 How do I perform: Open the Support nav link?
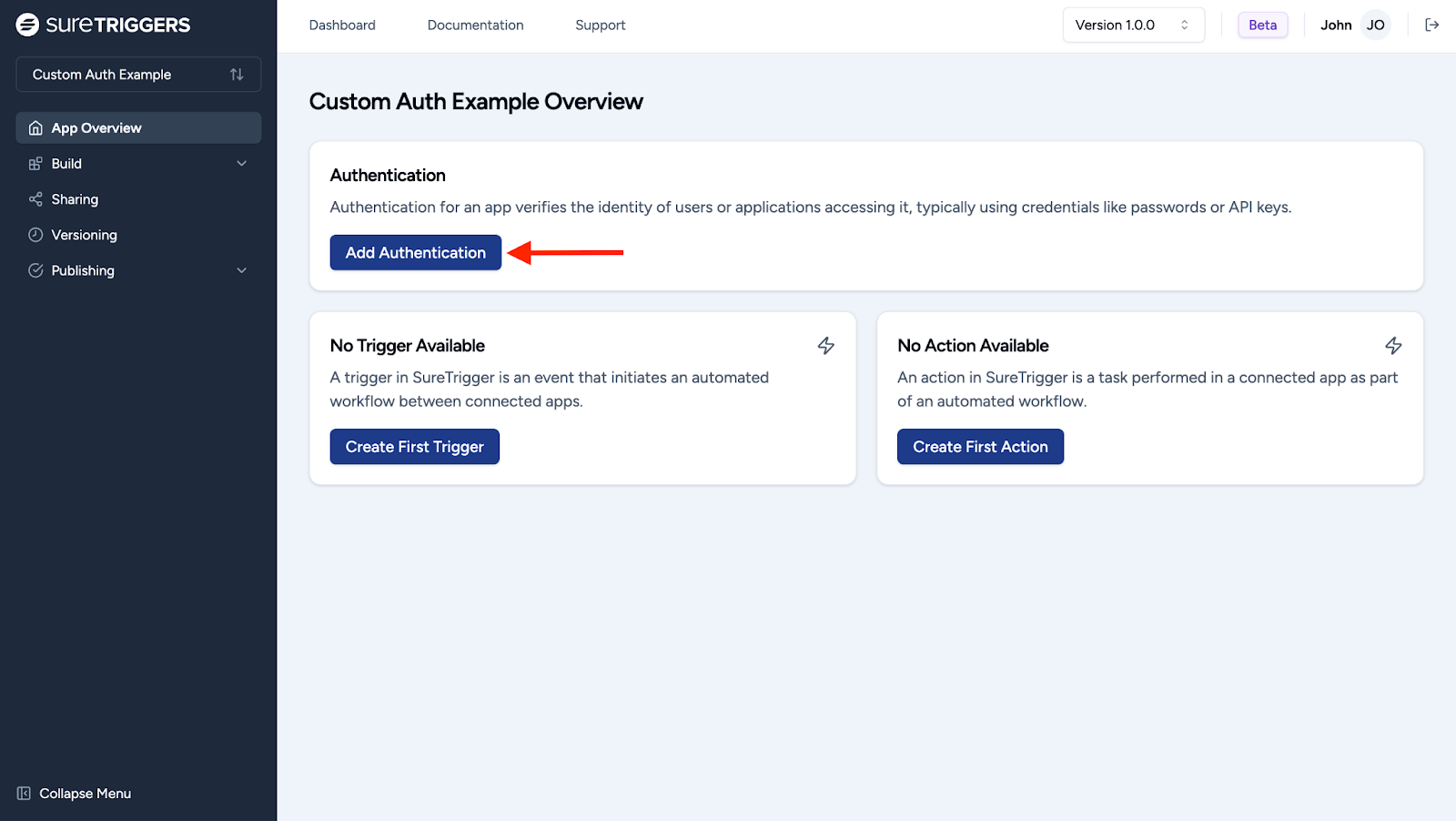(x=600, y=25)
